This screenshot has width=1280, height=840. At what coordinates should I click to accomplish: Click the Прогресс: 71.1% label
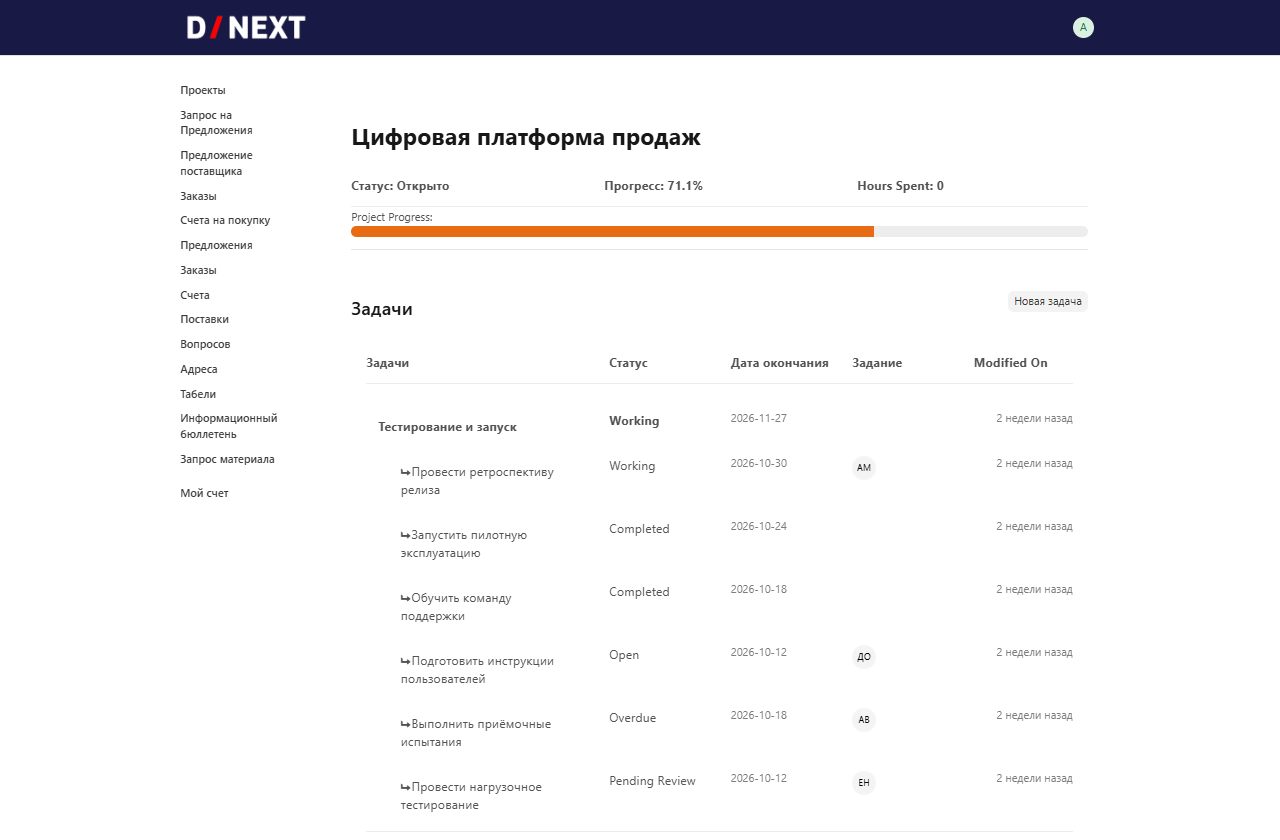(x=654, y=186)
